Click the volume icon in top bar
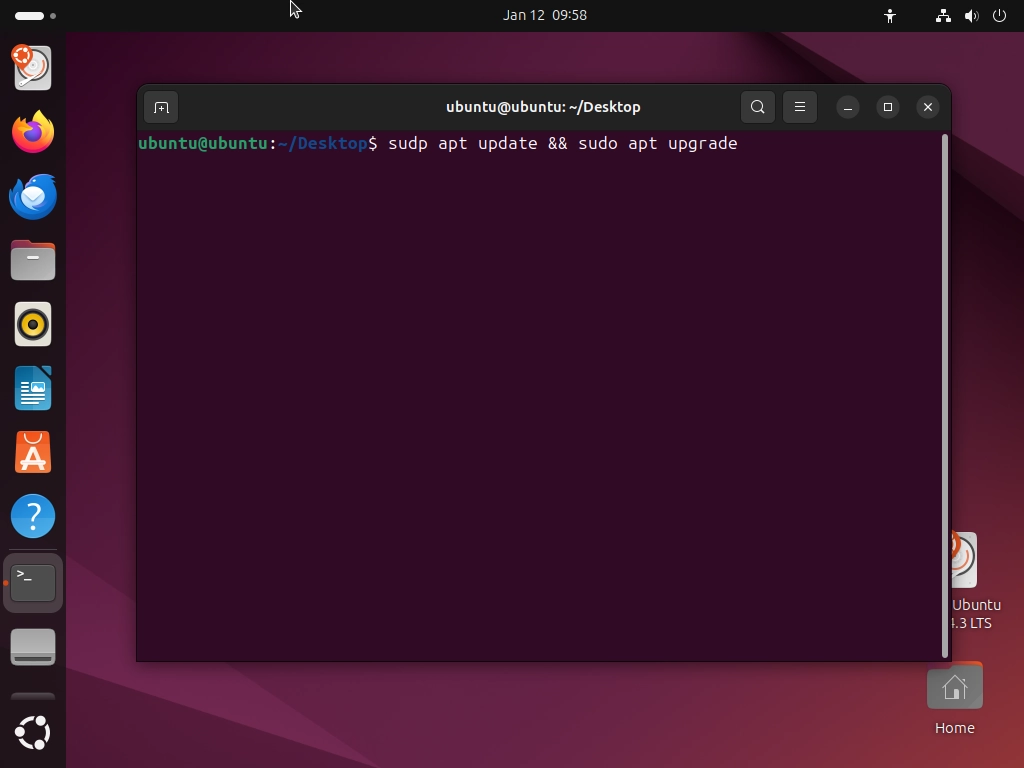 tap(972, 16)
